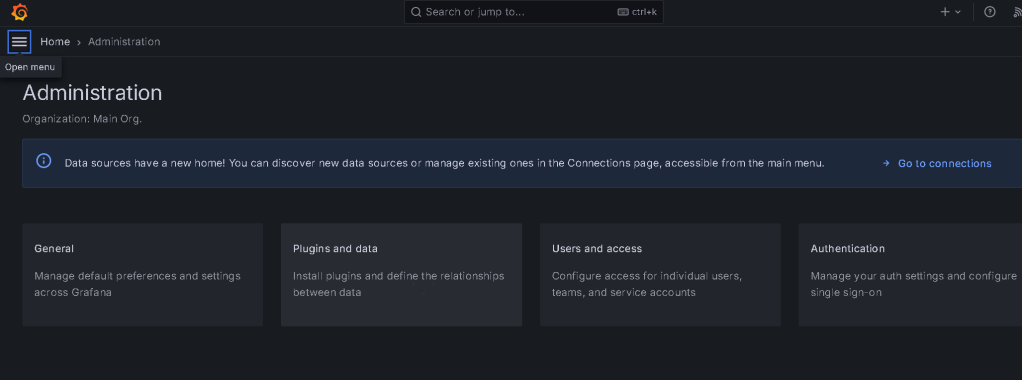Follow the Go to connections link
1022x380 pixels.
(x=937, y=164)
